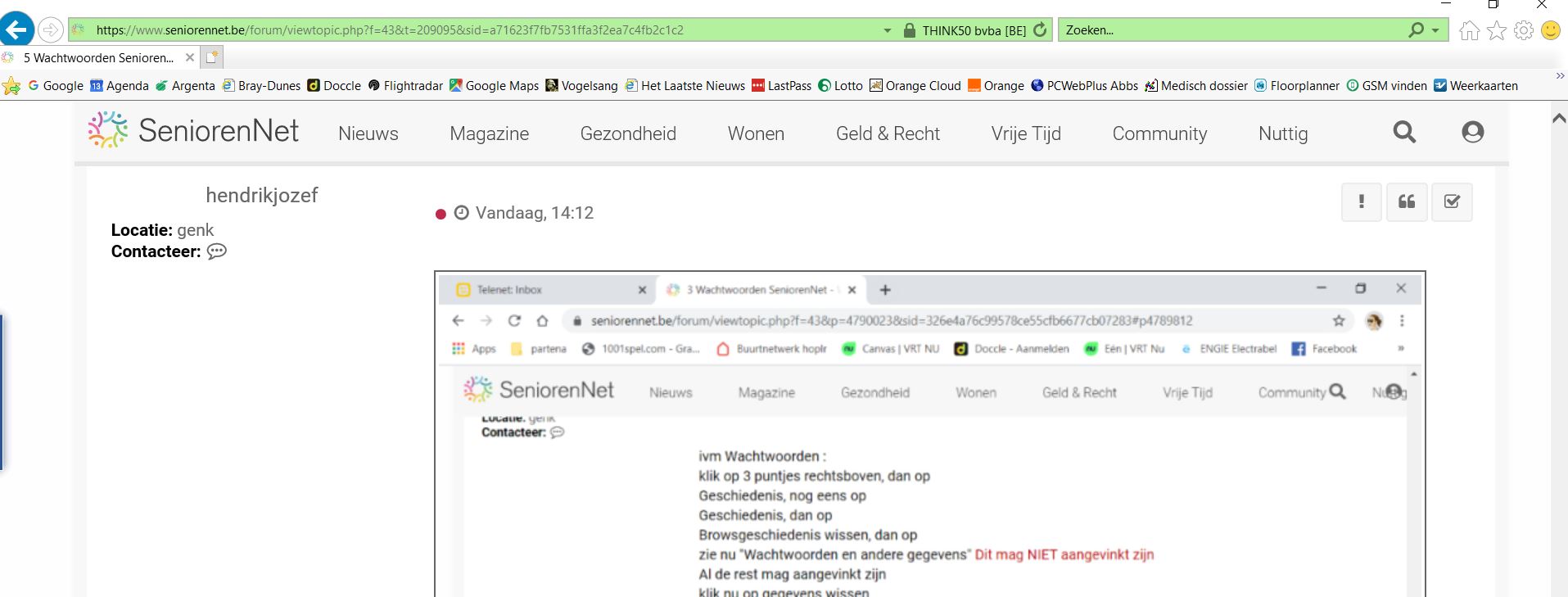Show more bookmarks with chevron overflow

pyautogui.click(x=1559, y=76)
